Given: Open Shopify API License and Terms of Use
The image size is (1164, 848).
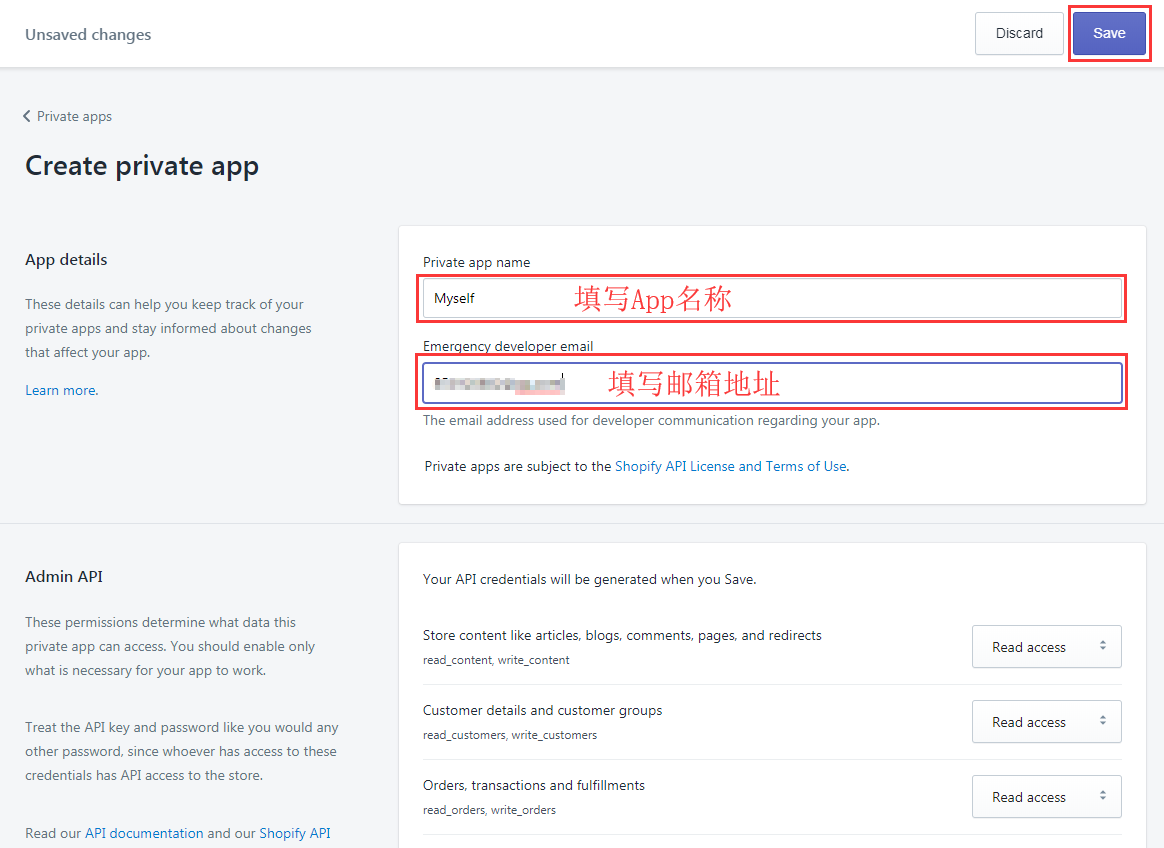Looking at the screenshot, I should [730, 466].
